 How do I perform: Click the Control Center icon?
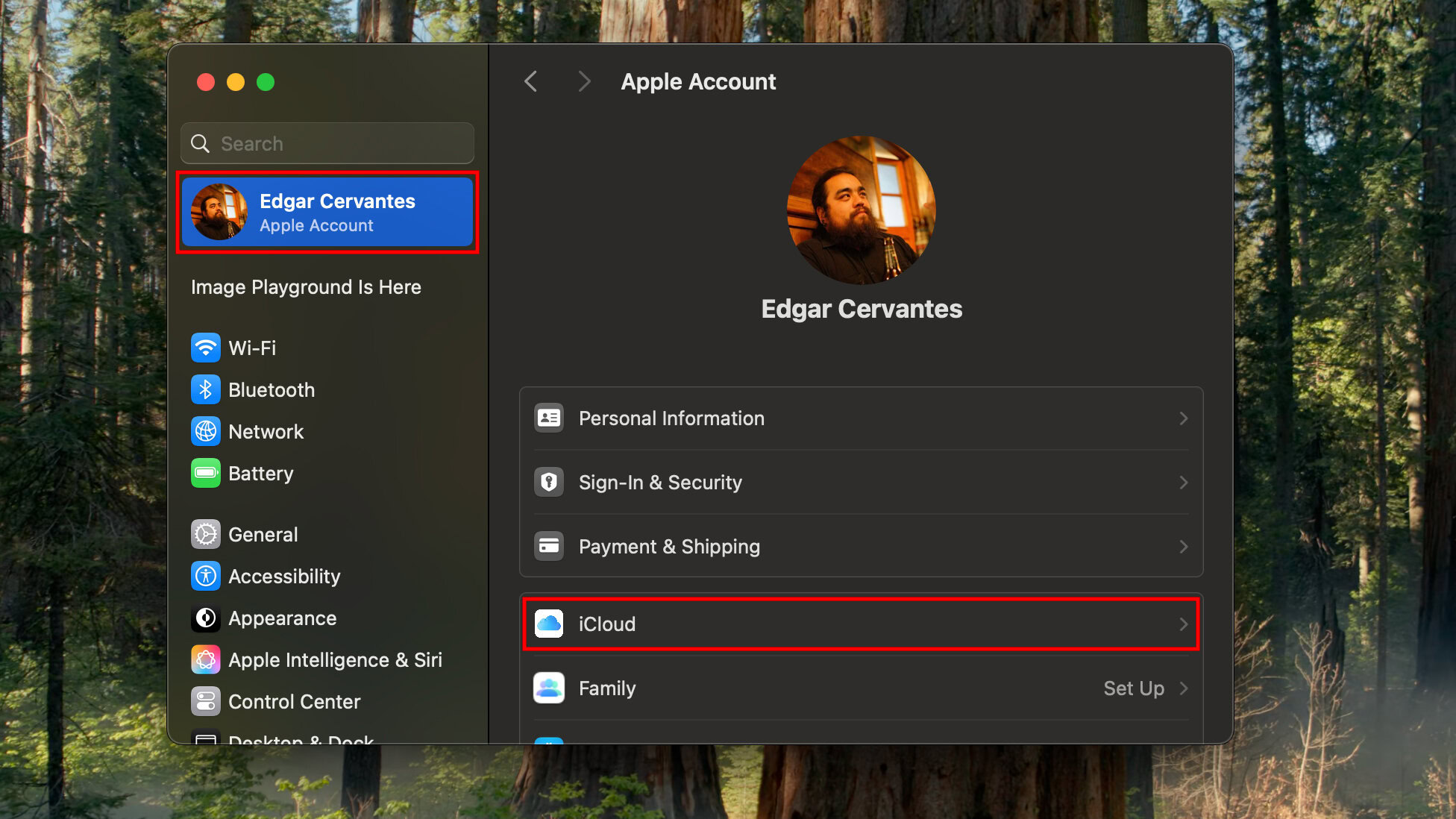(206, 701)
